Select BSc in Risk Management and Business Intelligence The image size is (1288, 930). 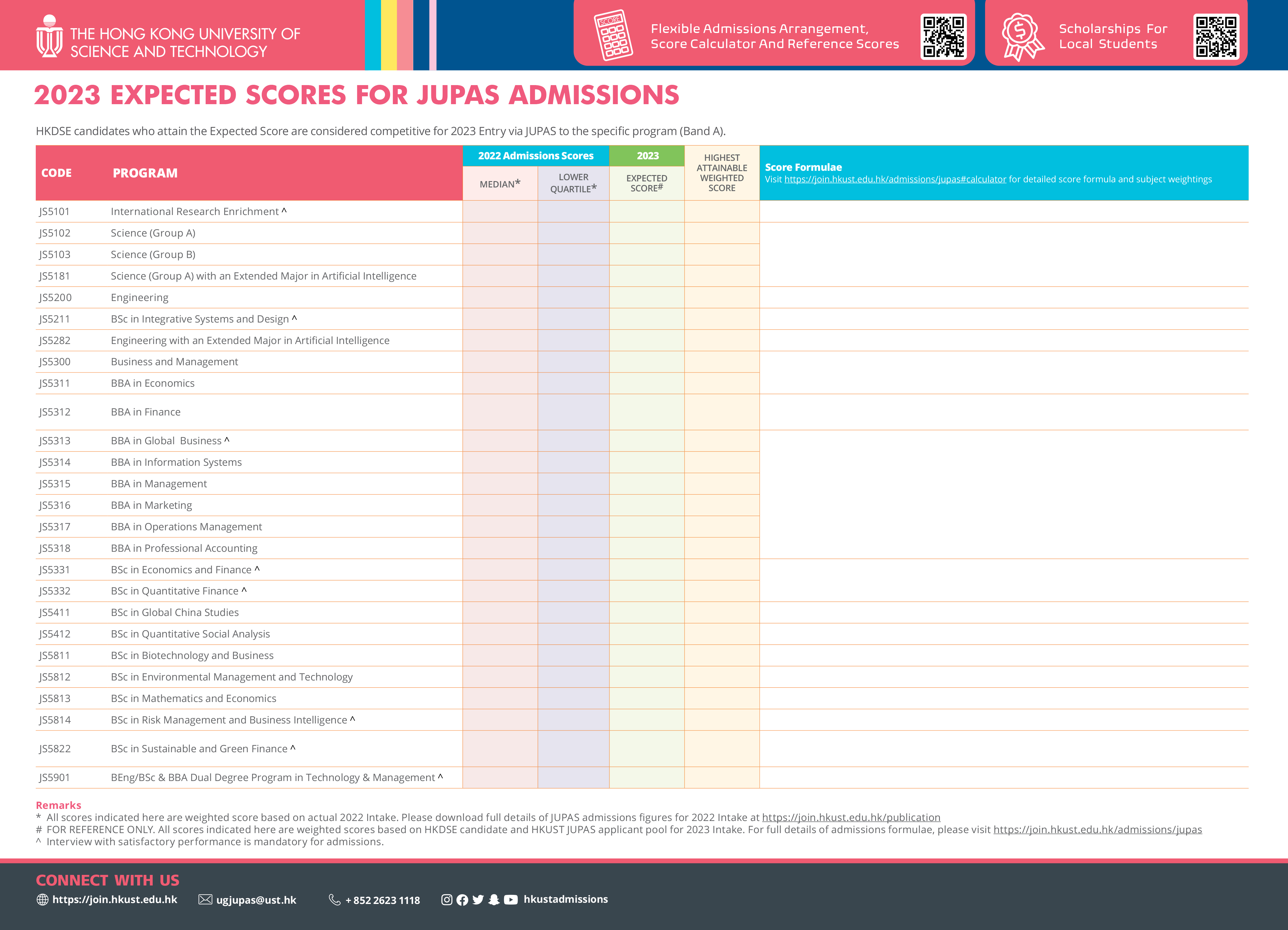642,720
